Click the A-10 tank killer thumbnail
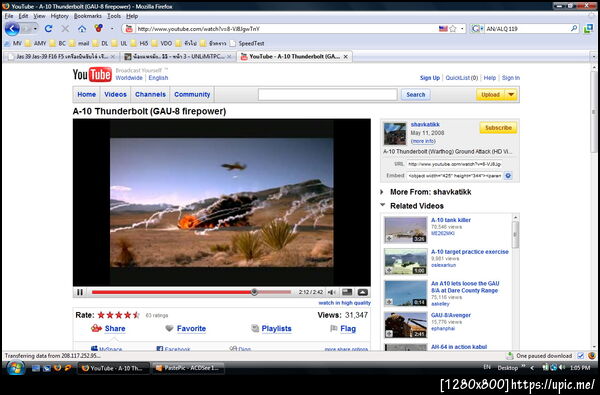The width and height of the screenshot is (600, 395). tap(406, 230)
